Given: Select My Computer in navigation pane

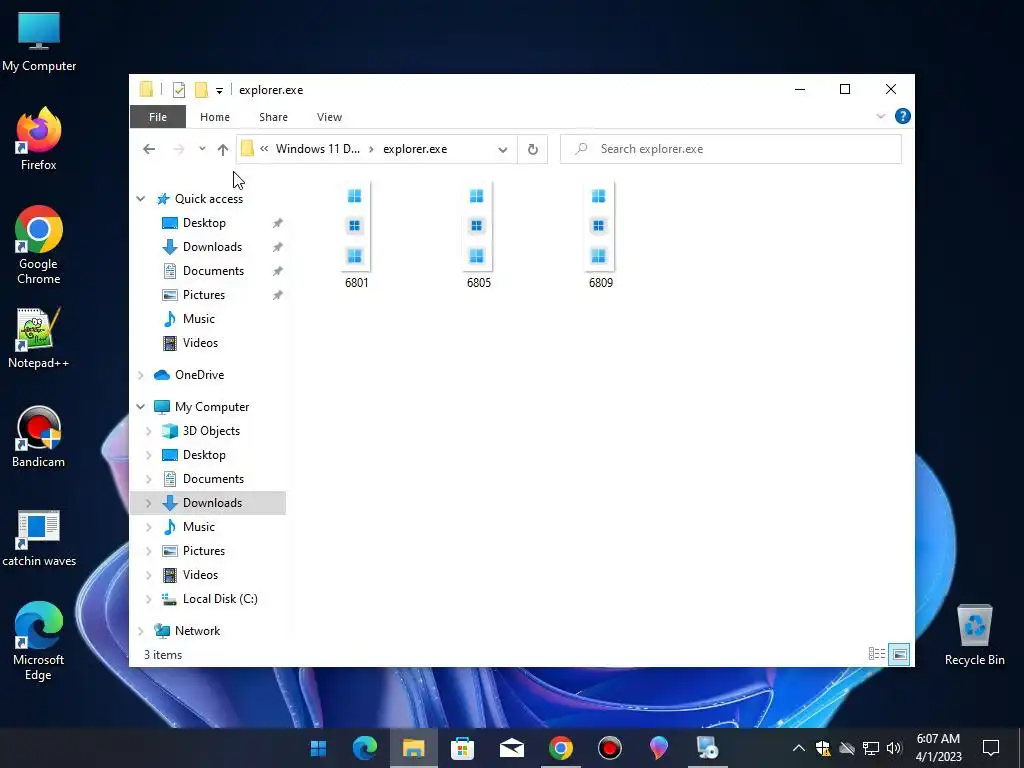Looking at the screenshot, I should pos(212,407).
